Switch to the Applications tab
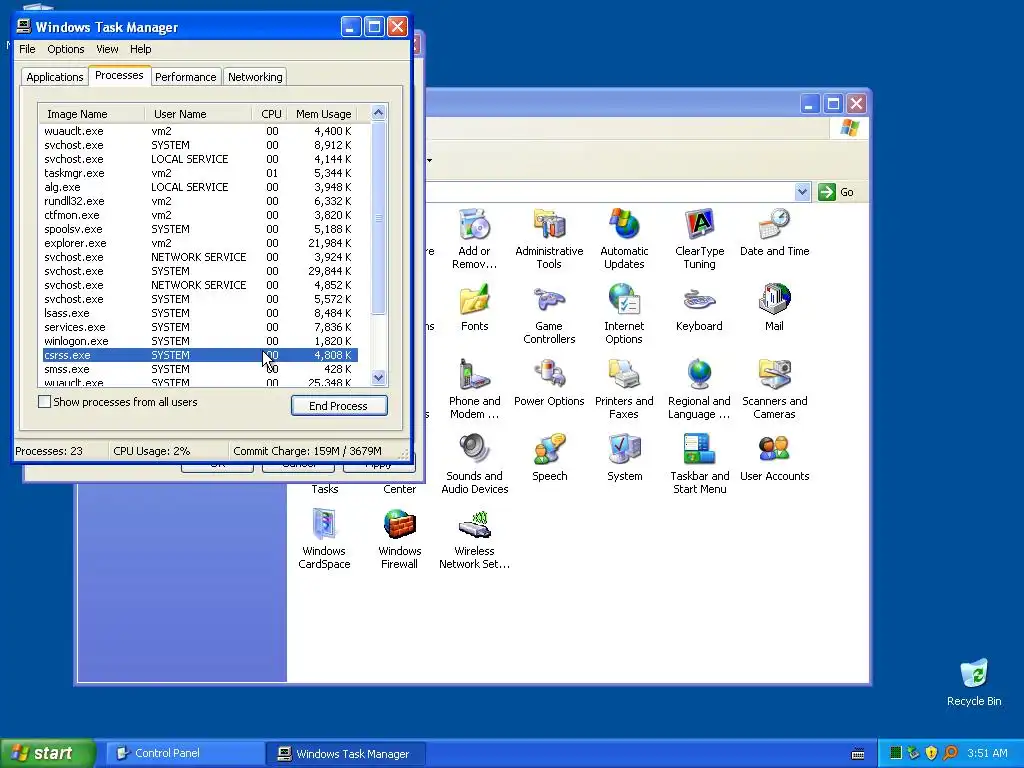Image resolution: width=1024 pixels, height=768 pixels. click(55, 77)
